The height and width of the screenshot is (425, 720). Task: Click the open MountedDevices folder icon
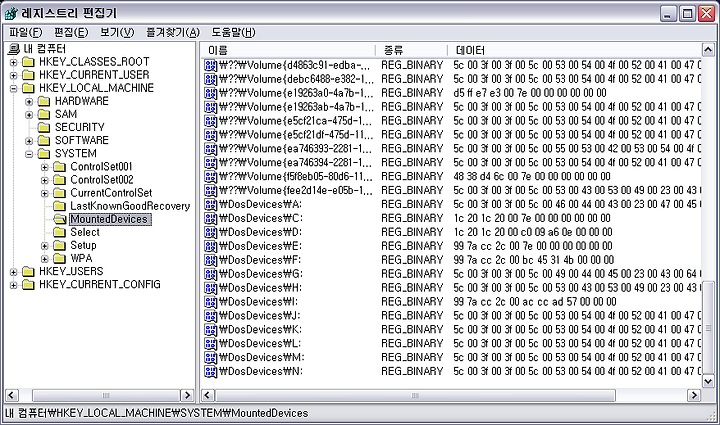pyautogui.click(x=60, y=219)
